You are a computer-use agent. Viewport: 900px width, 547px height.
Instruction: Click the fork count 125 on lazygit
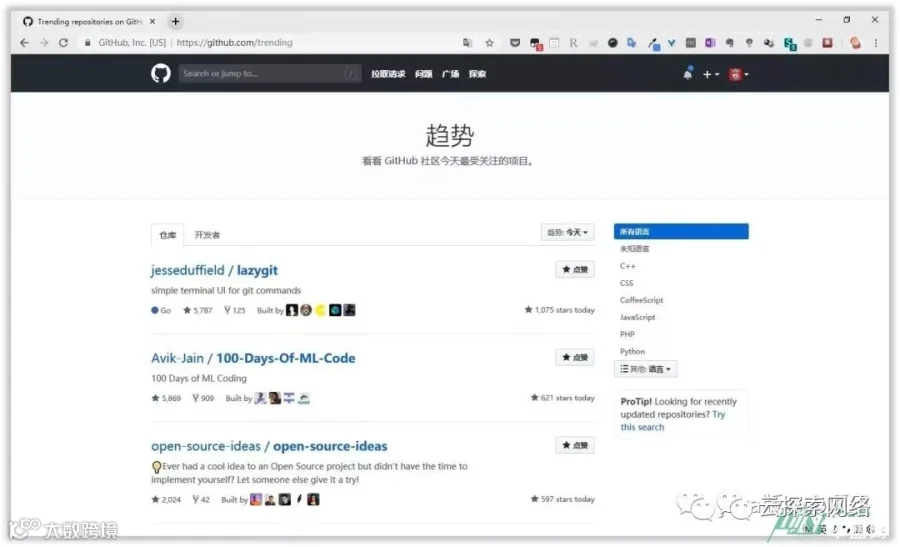pos(234,310)
